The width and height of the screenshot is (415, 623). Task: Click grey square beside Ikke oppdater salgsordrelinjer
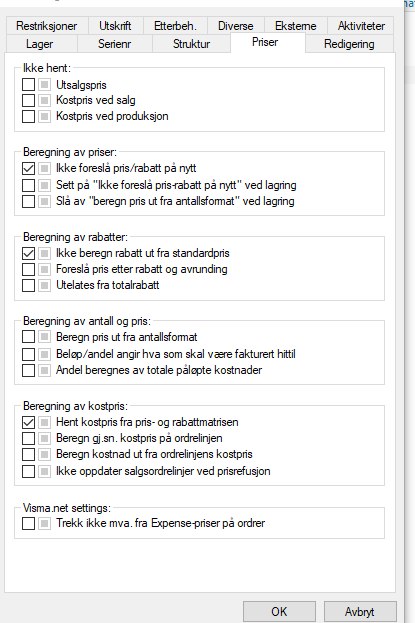tap(45, 471)
